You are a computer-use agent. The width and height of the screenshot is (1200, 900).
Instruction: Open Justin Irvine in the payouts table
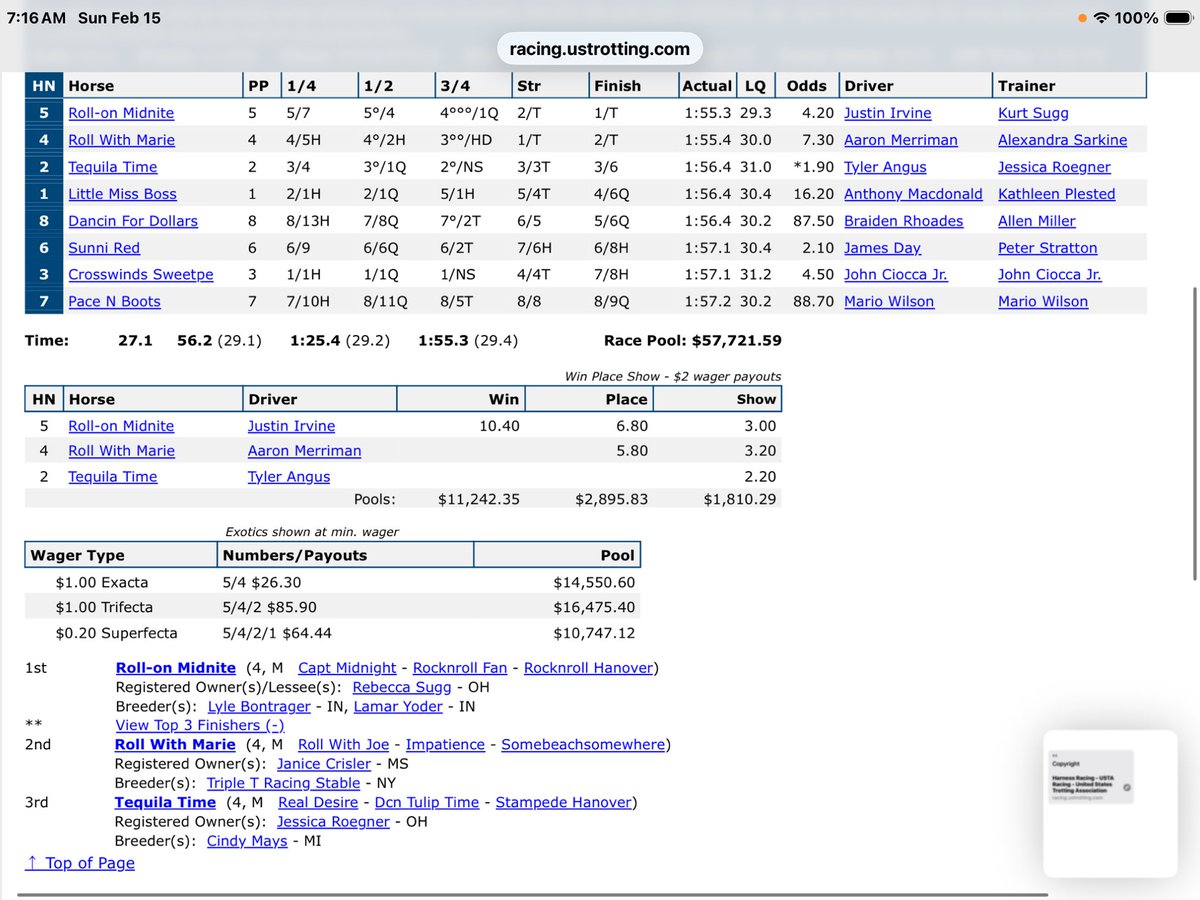point(291,426)
